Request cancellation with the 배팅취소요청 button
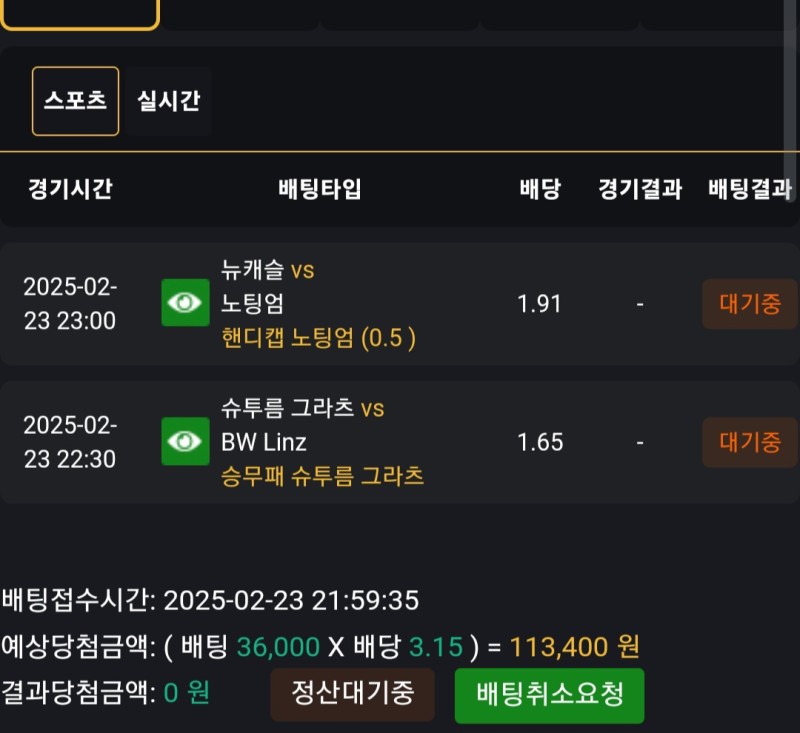 click(549, 694)
